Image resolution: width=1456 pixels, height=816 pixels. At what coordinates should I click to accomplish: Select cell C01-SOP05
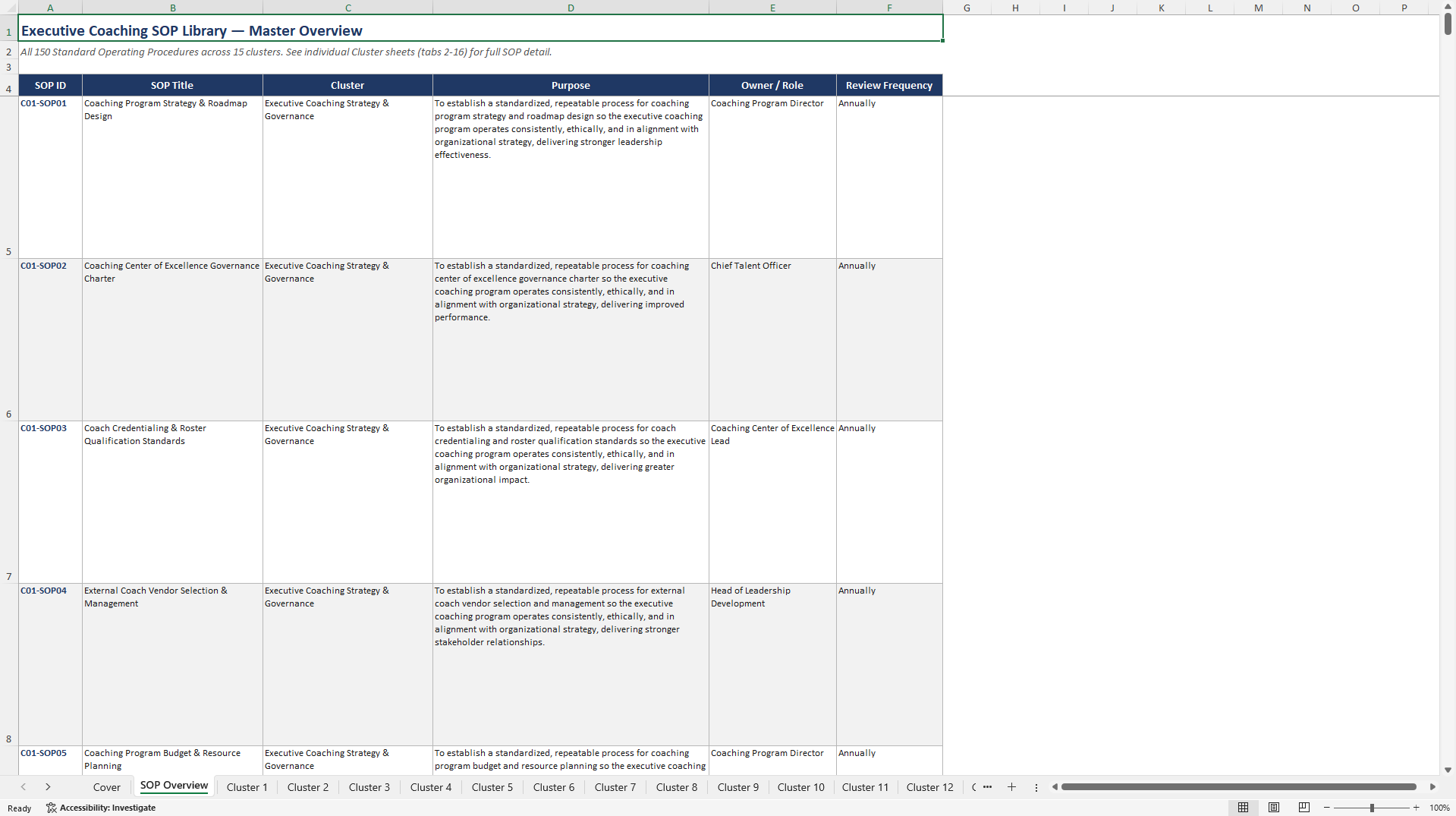(50, 760)
